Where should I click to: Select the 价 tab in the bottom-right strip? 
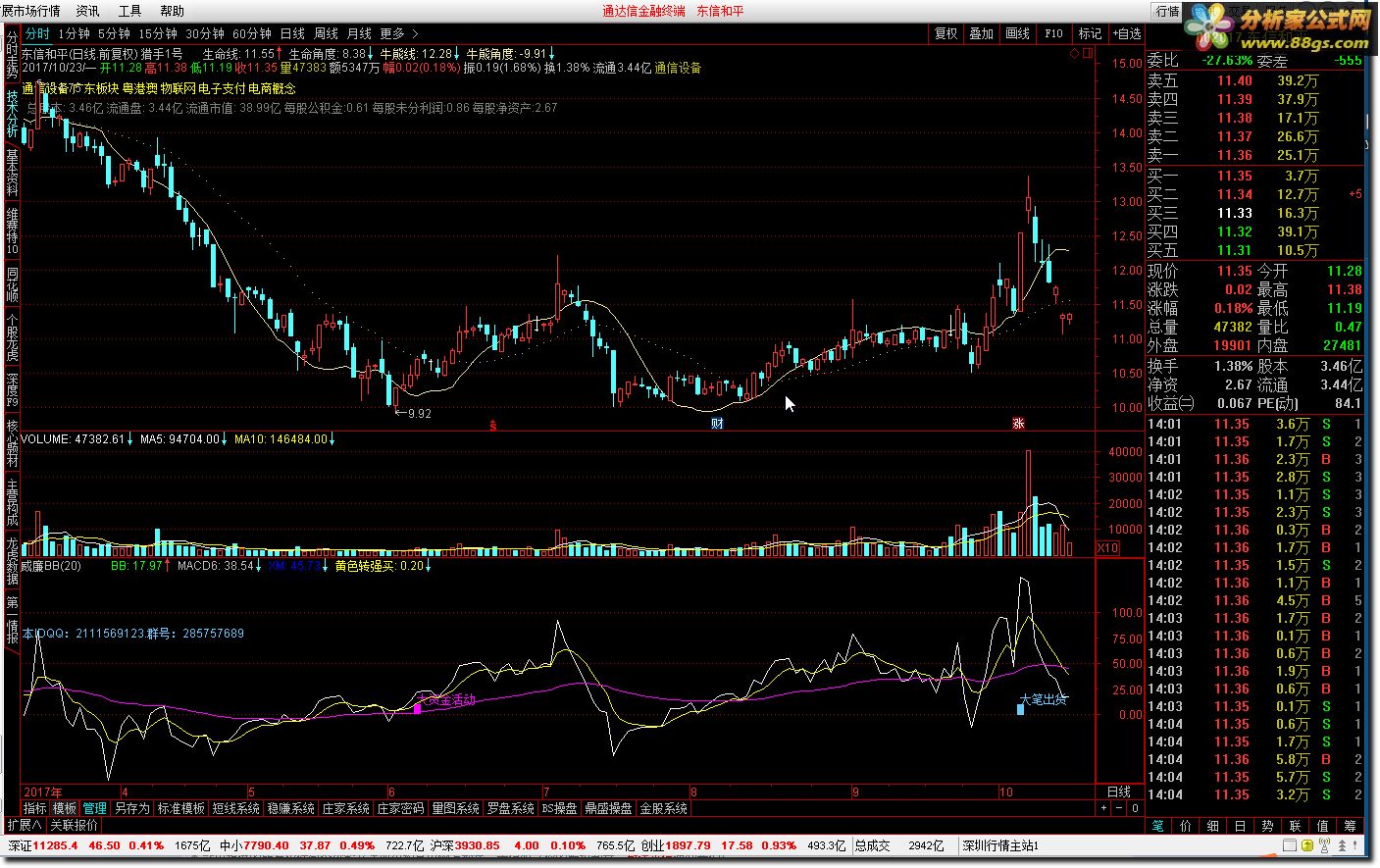tap(1186, 826)
